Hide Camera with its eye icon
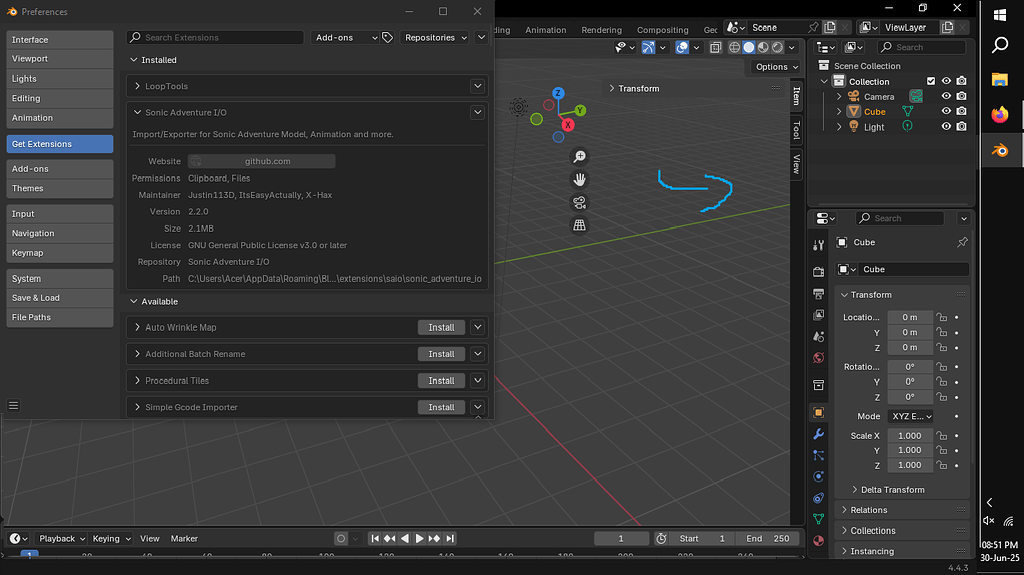Screen dimensions: 1024x575 pyautogui.click(x=946, y=96)
